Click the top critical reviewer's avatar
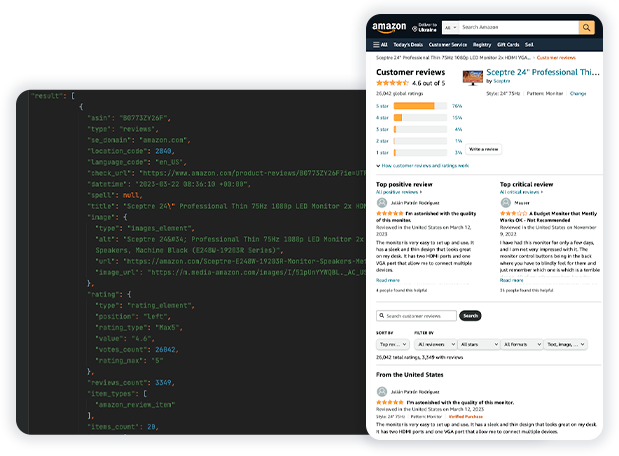This screenshot has height=456, width=619. (506, 203)
